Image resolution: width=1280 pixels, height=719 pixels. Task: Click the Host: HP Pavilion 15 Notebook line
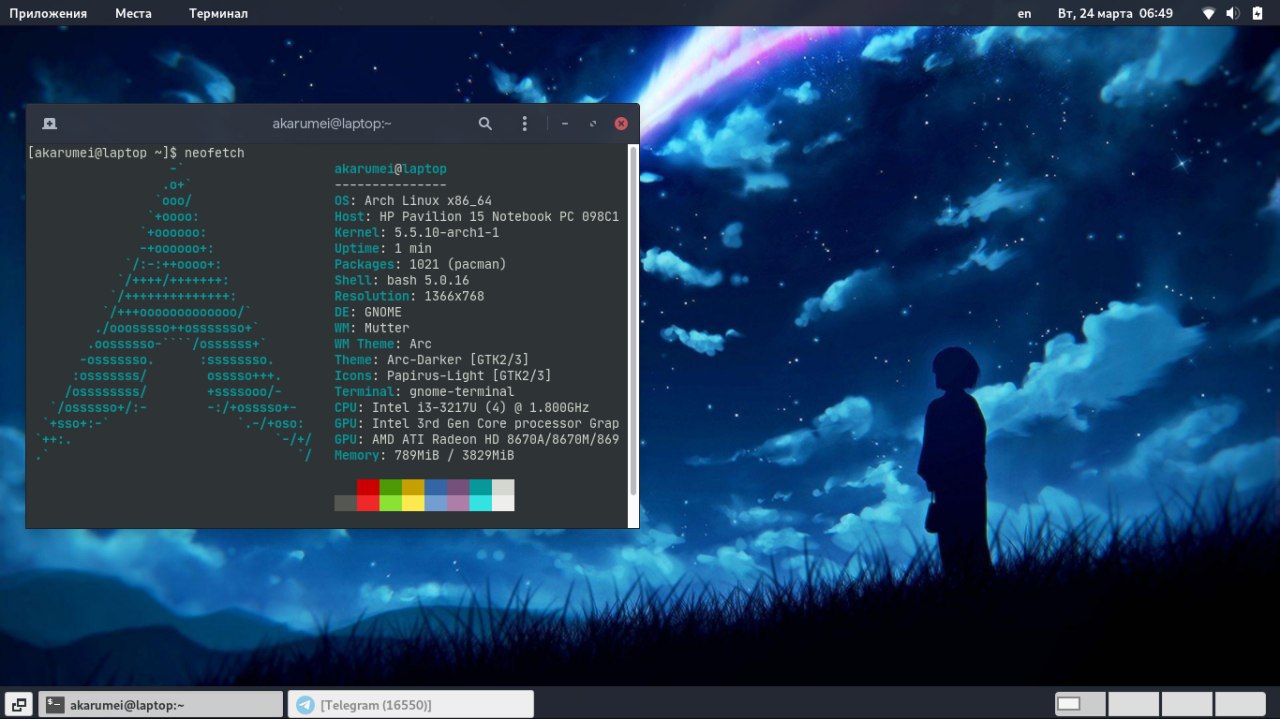(477, 217)
